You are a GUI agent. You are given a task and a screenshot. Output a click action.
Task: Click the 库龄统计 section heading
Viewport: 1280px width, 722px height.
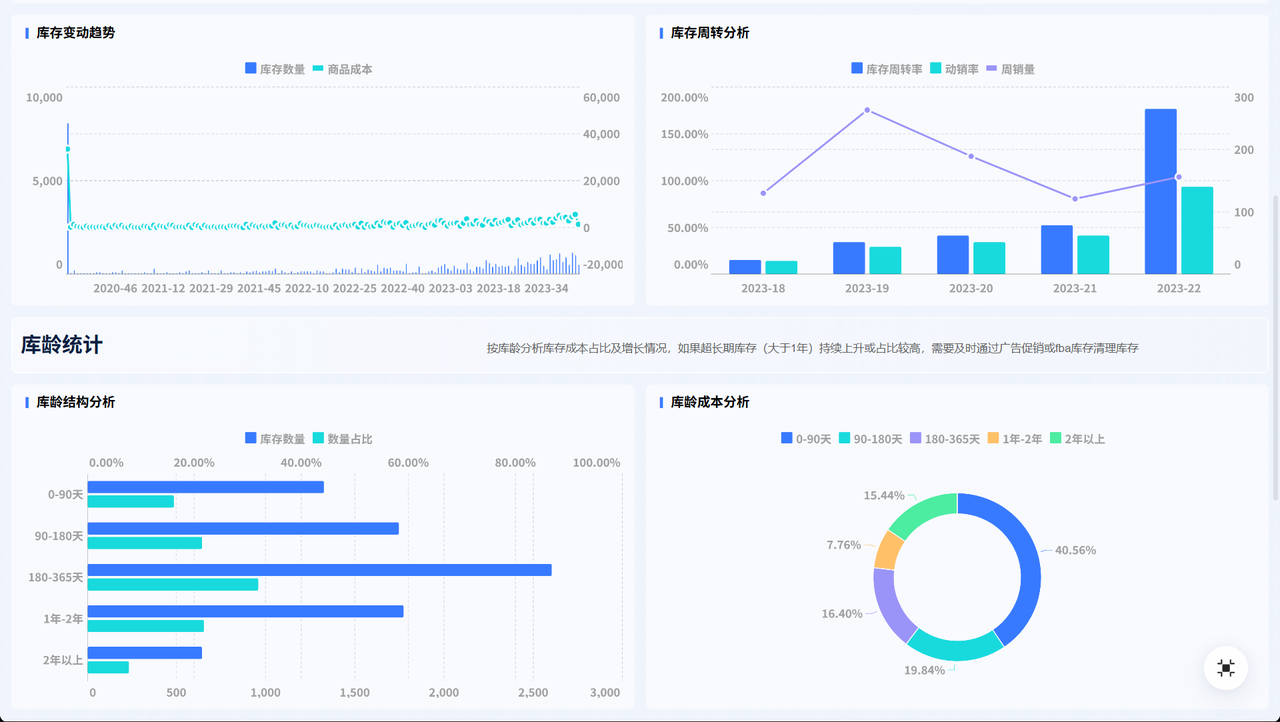coord(62,345)
